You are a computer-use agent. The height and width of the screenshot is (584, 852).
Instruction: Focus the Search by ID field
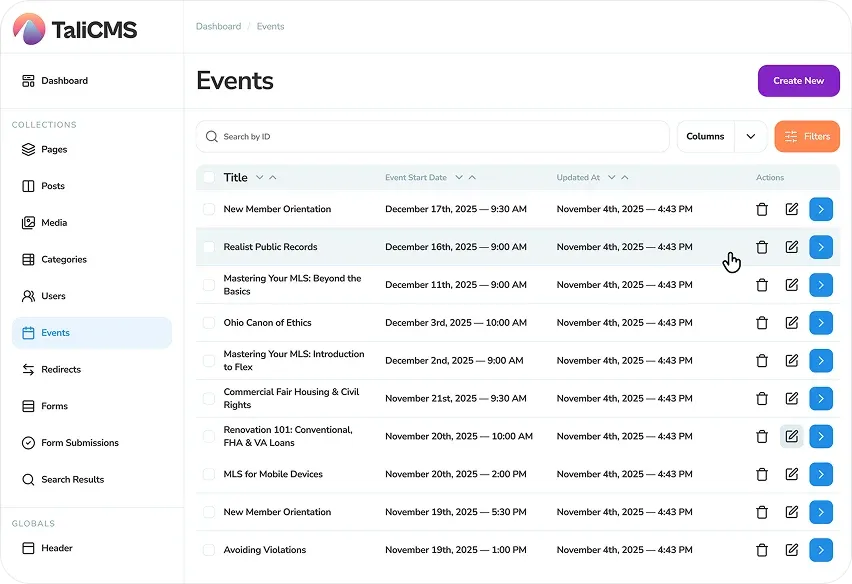point(433,136)
